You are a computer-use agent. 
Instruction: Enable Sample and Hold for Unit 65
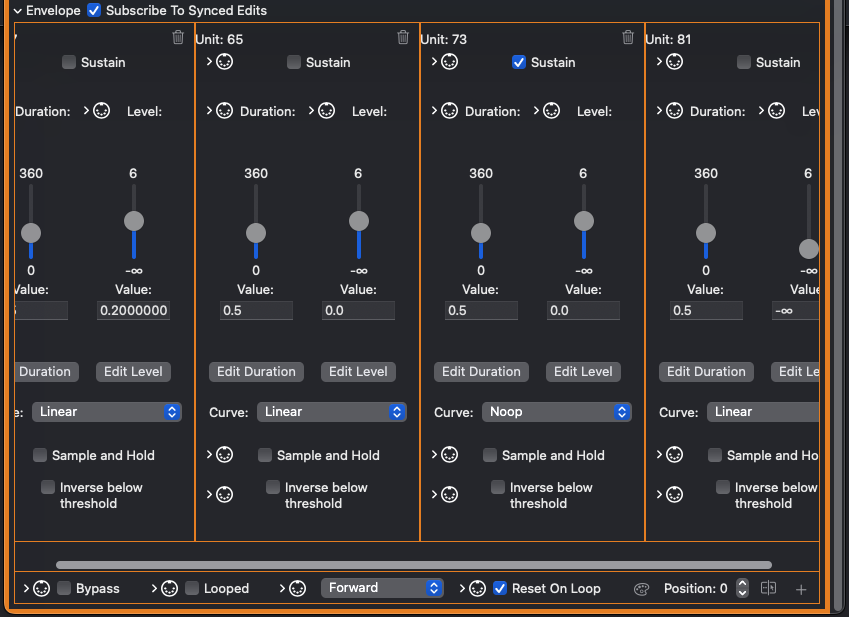click(265, 455)
